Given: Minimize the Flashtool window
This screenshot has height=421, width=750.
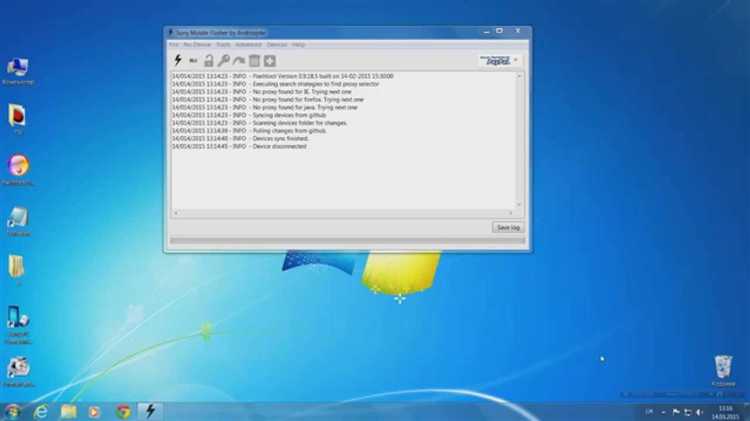Looking at the screenshot, I should pos(486,32).
